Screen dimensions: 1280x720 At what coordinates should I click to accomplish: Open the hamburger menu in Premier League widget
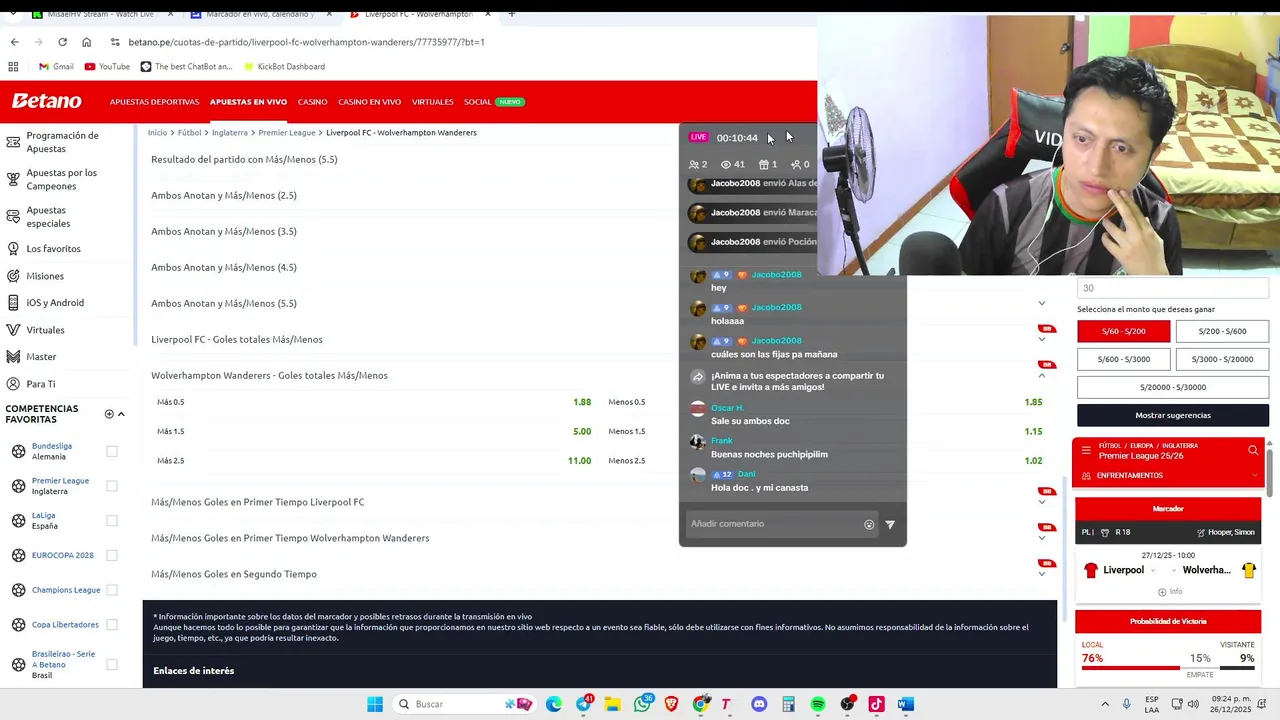(1086, 450)
